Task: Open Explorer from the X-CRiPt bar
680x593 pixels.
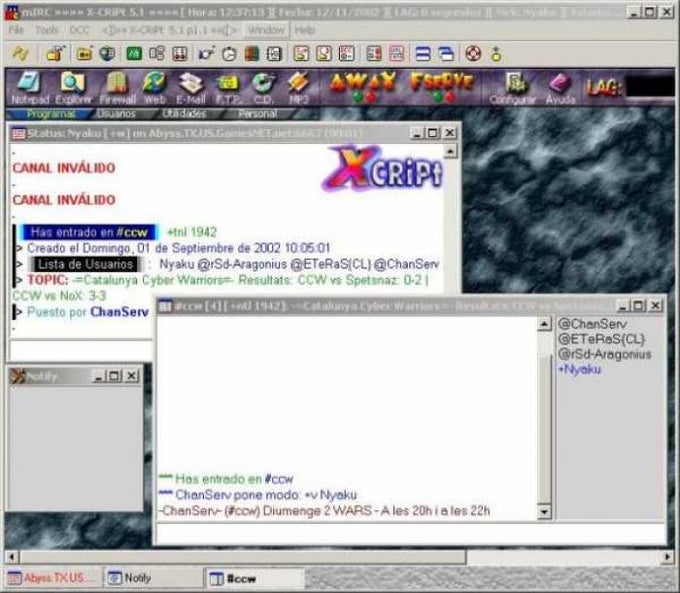Action: [x=73, y=88]
